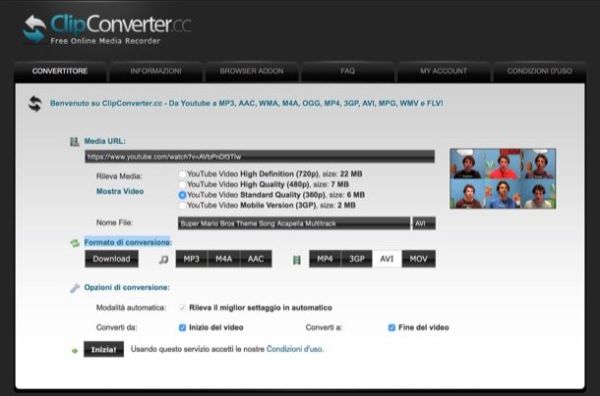Click the music note icon before MP3
The image size is (600, 396).
pyautogui.click(x=163, y=260)
